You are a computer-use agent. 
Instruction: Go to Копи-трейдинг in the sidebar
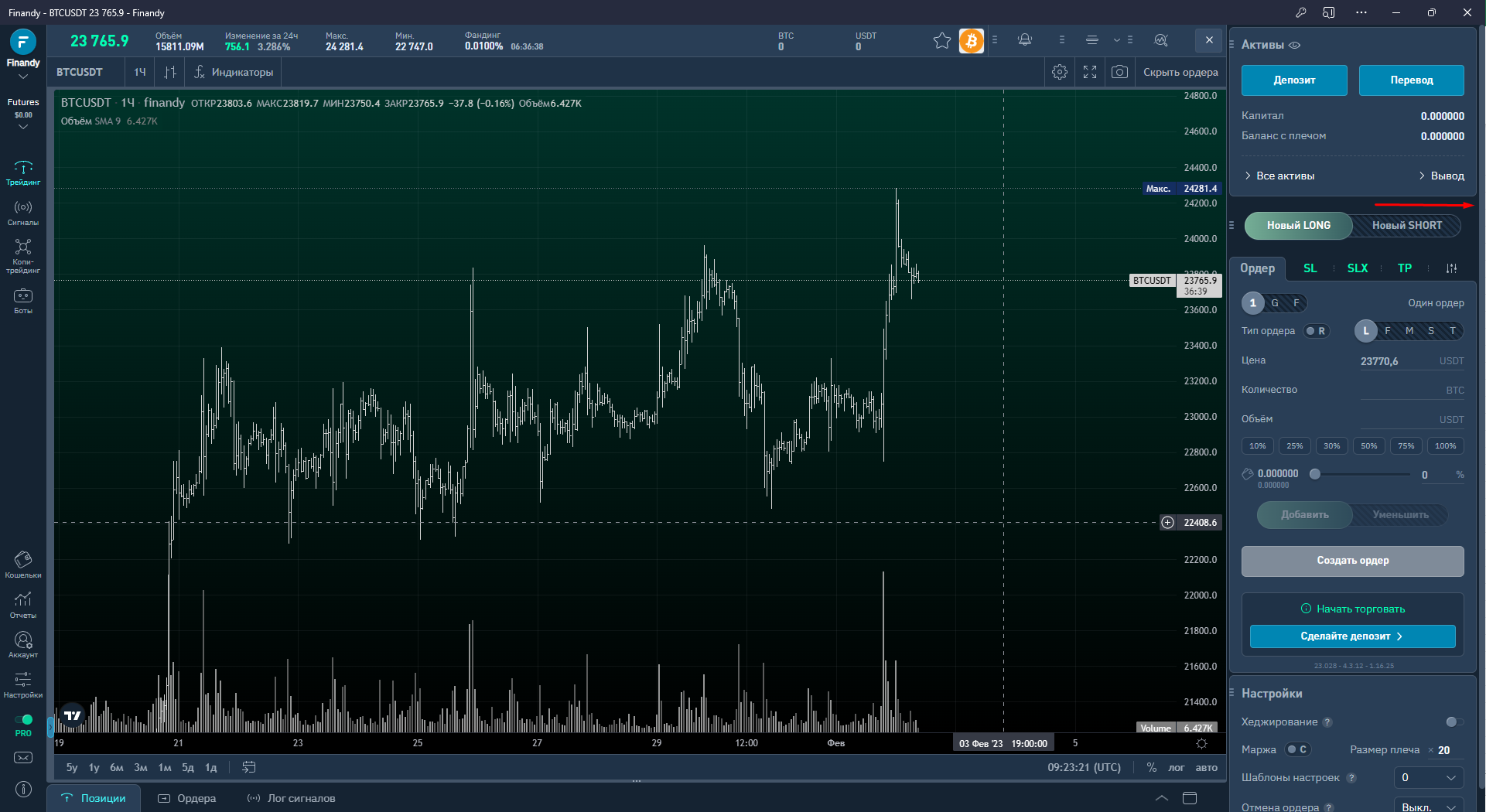tap(23, 256)
